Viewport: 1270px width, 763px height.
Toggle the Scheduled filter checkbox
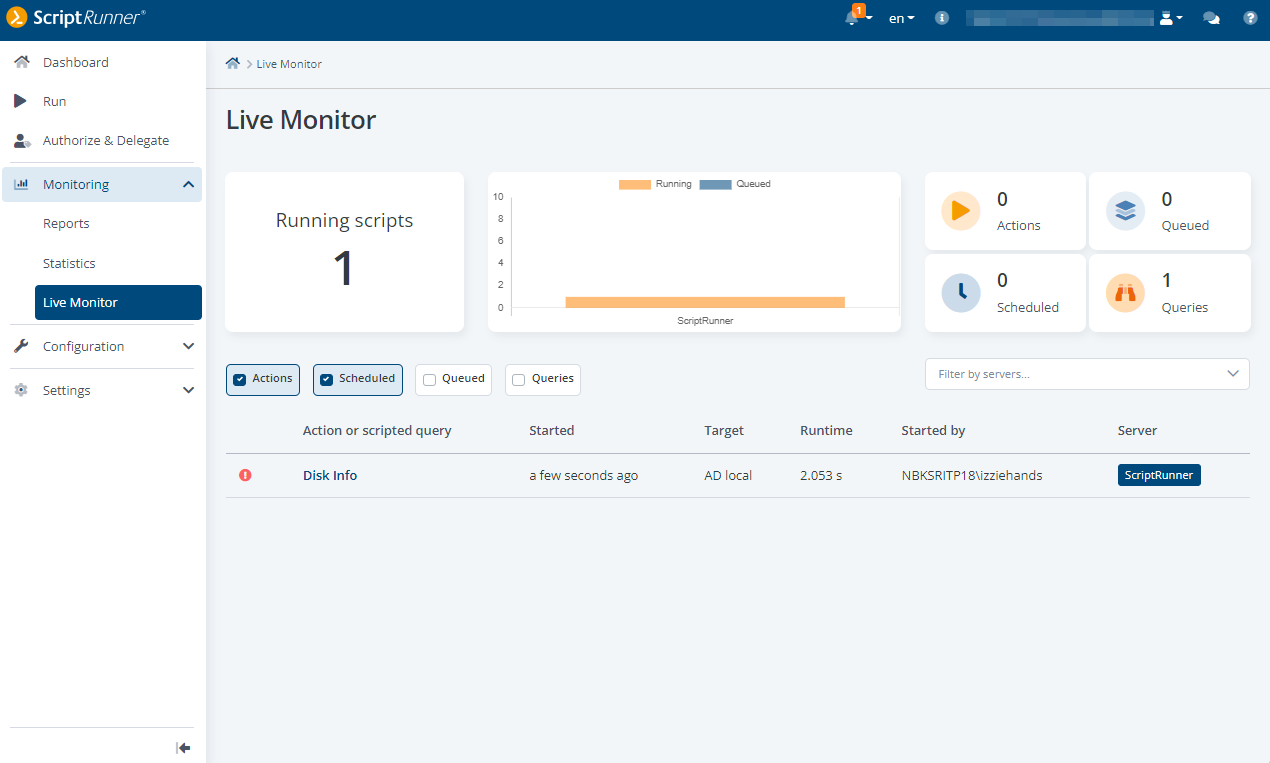point(326,380)
